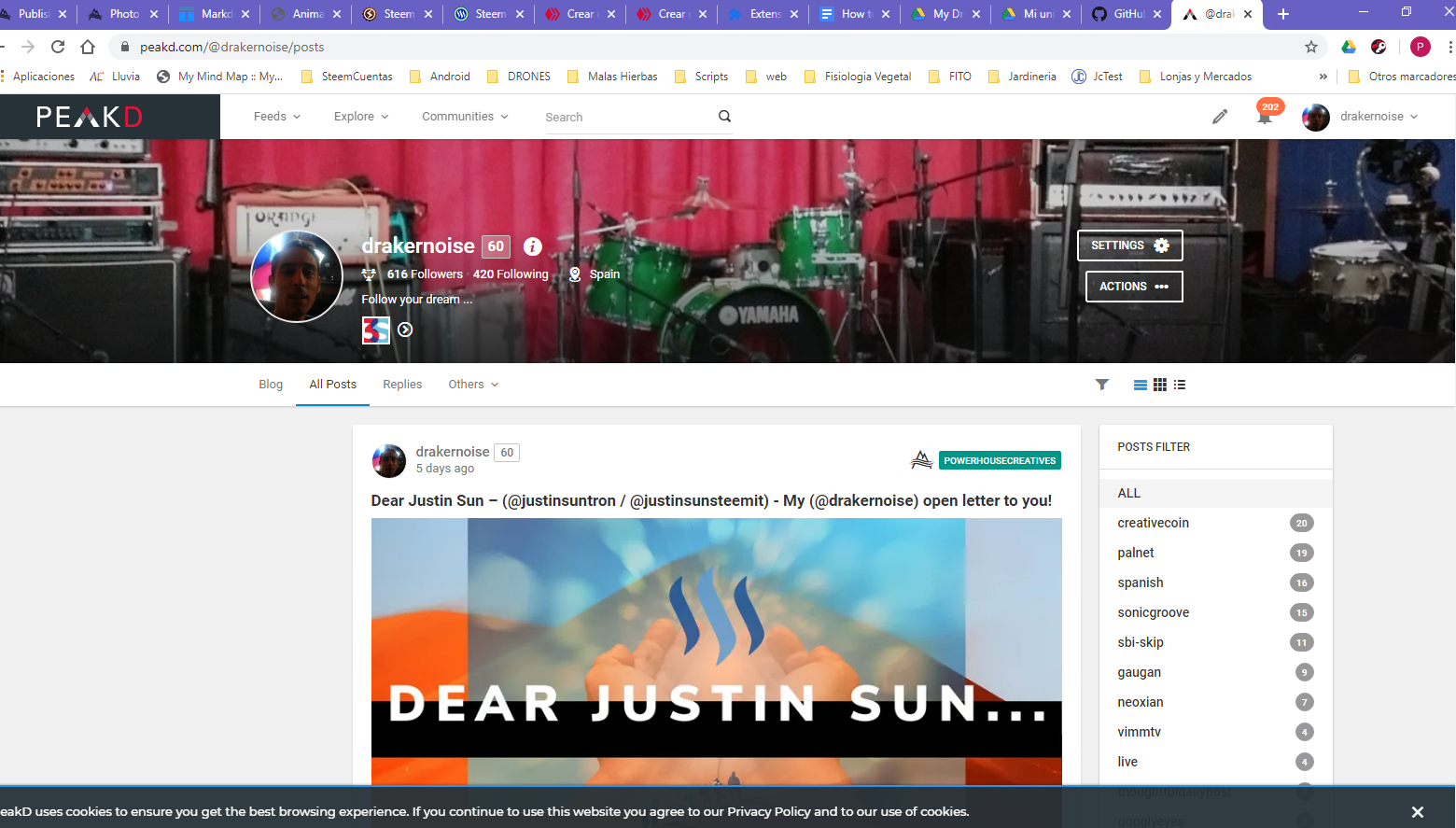Click the POWERHOUSECREATIVES community tag
Screen dimensions: 1456x828
tap(1000, 460)
